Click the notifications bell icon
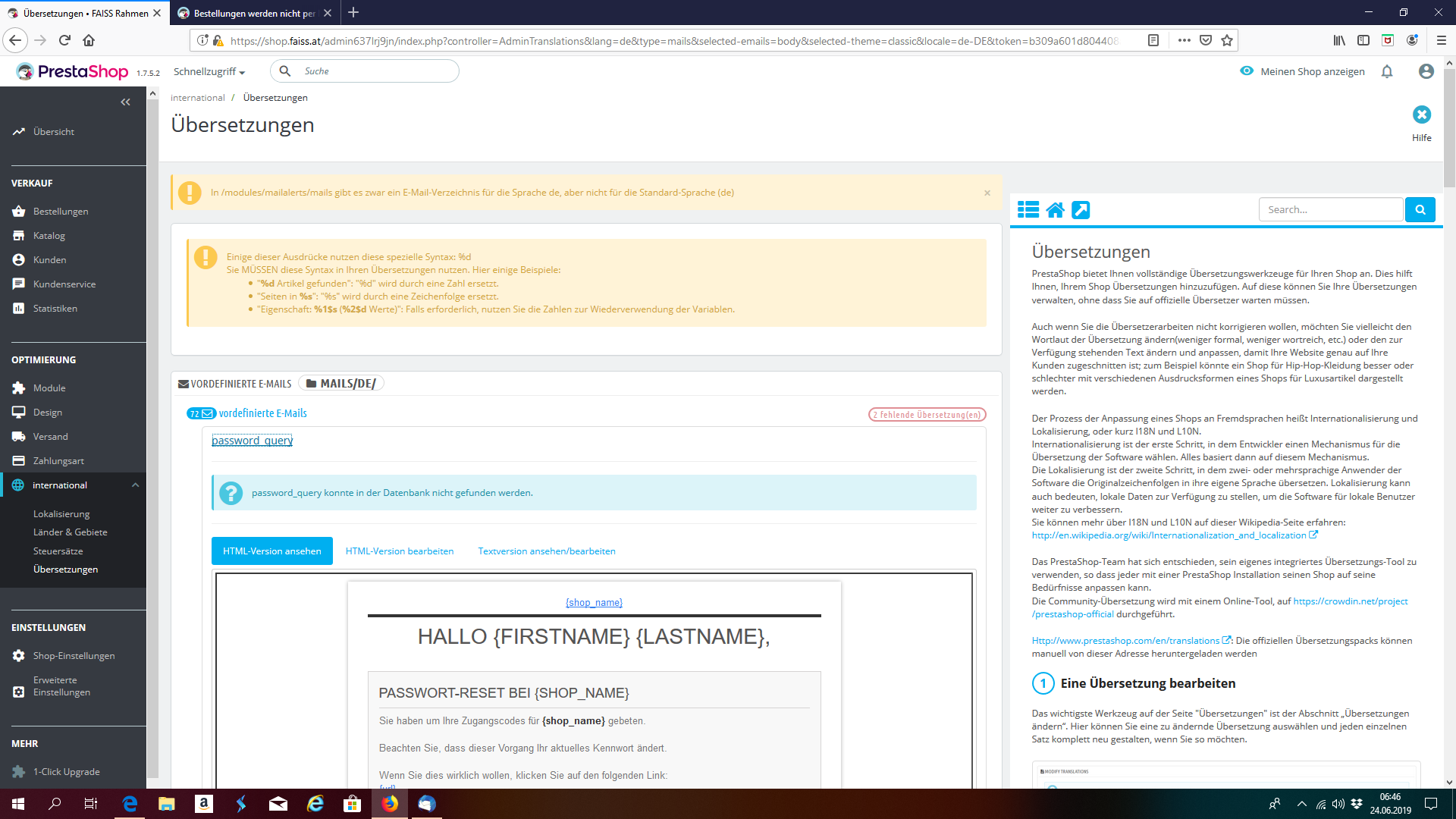The height and width of the screenshot is (819, 1456). click(1387, 71)
